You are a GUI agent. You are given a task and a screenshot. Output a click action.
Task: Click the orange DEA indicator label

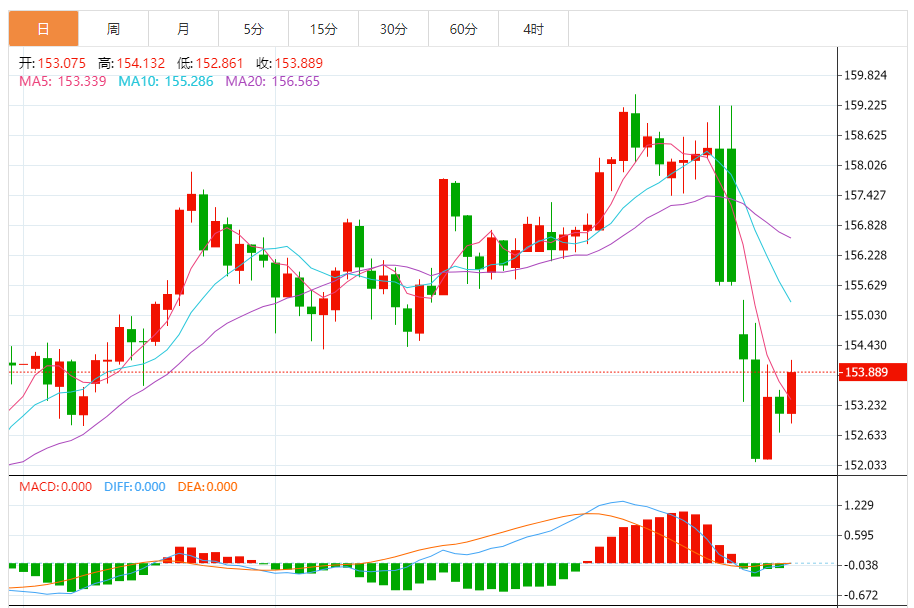(207, 487)
